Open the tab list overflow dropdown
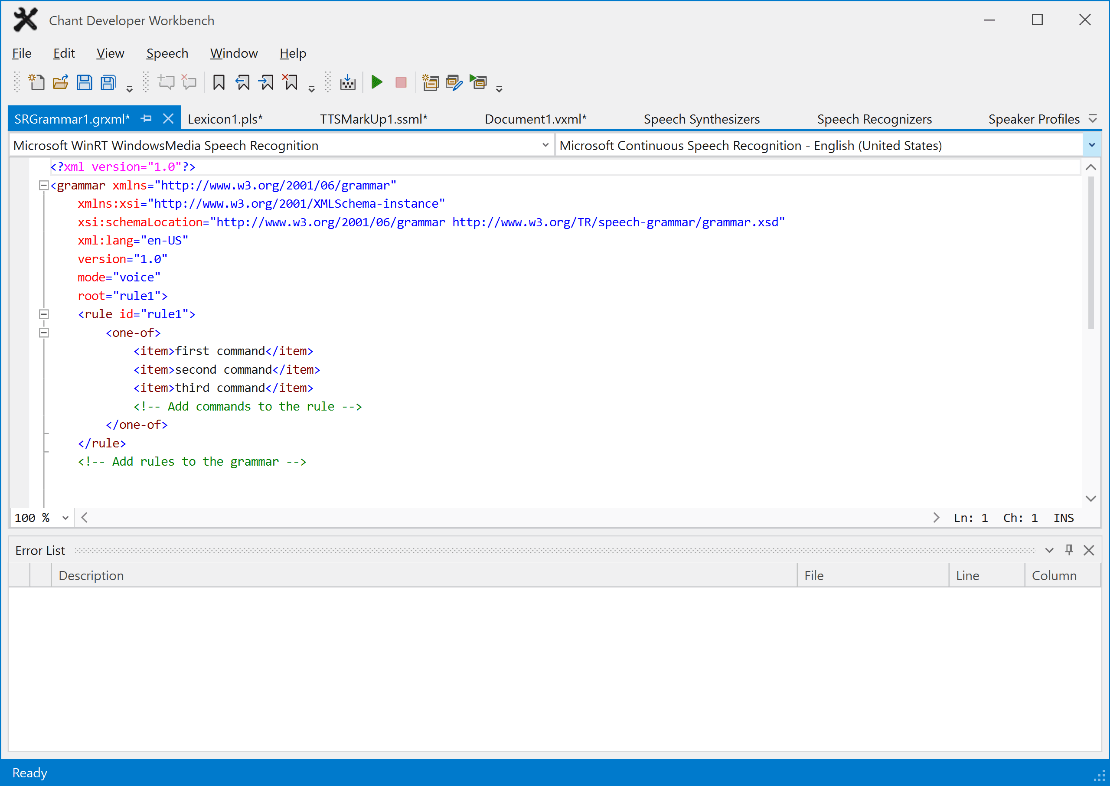This screenshot has height=786, width=1110. click(x=1092, y=119)
